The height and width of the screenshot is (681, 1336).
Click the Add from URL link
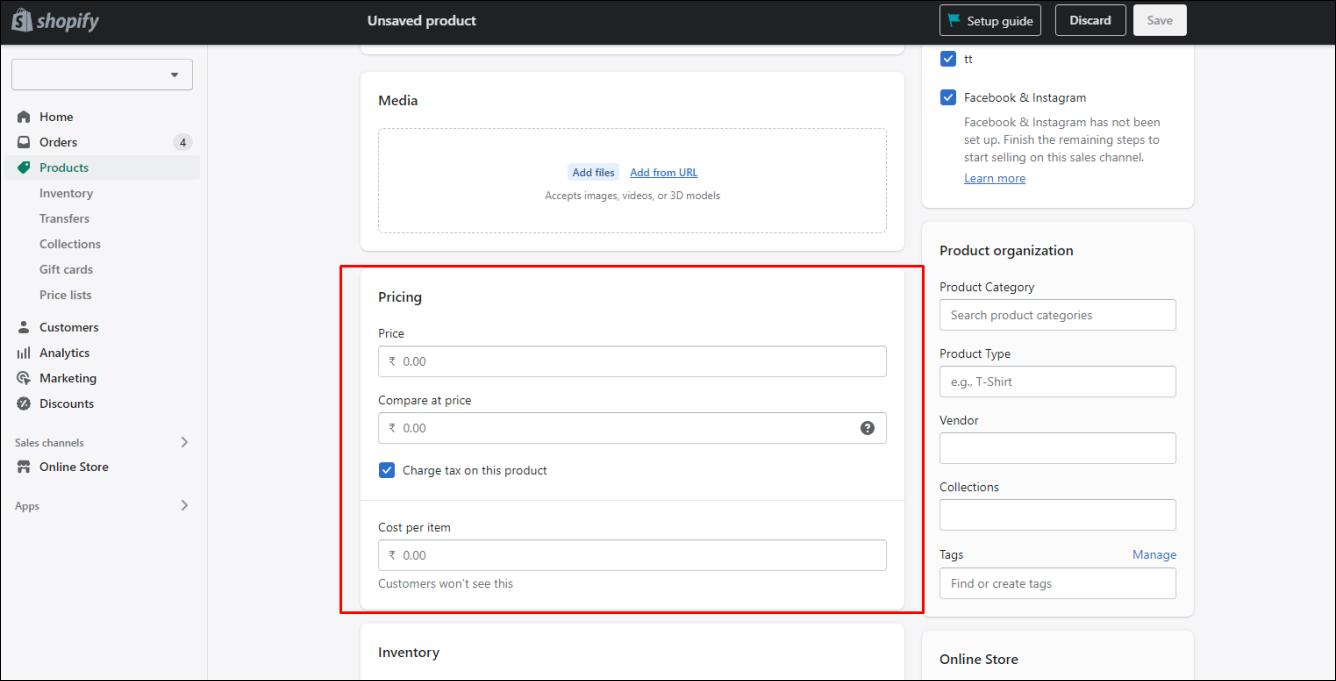[x=664, y=173]
